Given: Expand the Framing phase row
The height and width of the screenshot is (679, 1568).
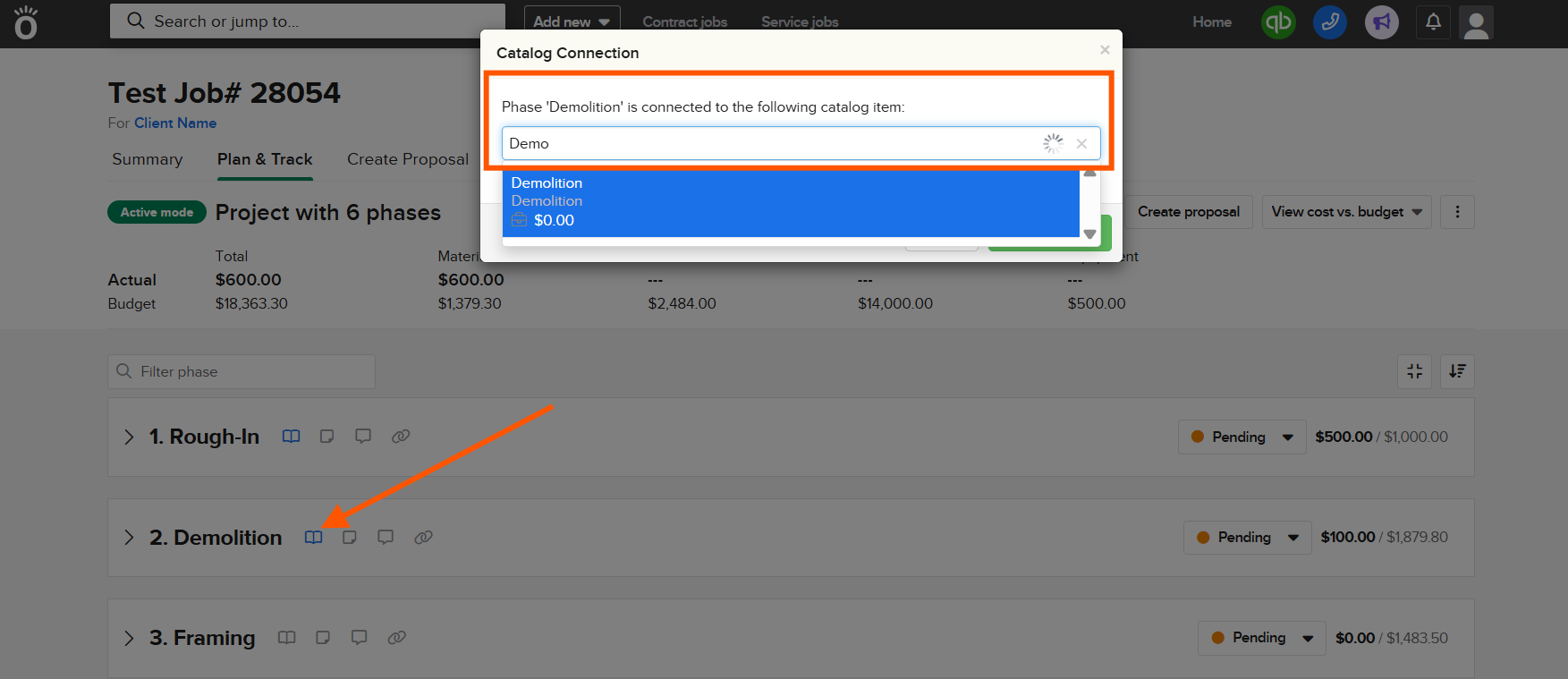Looking at the screenshot, I should point(129,638).
